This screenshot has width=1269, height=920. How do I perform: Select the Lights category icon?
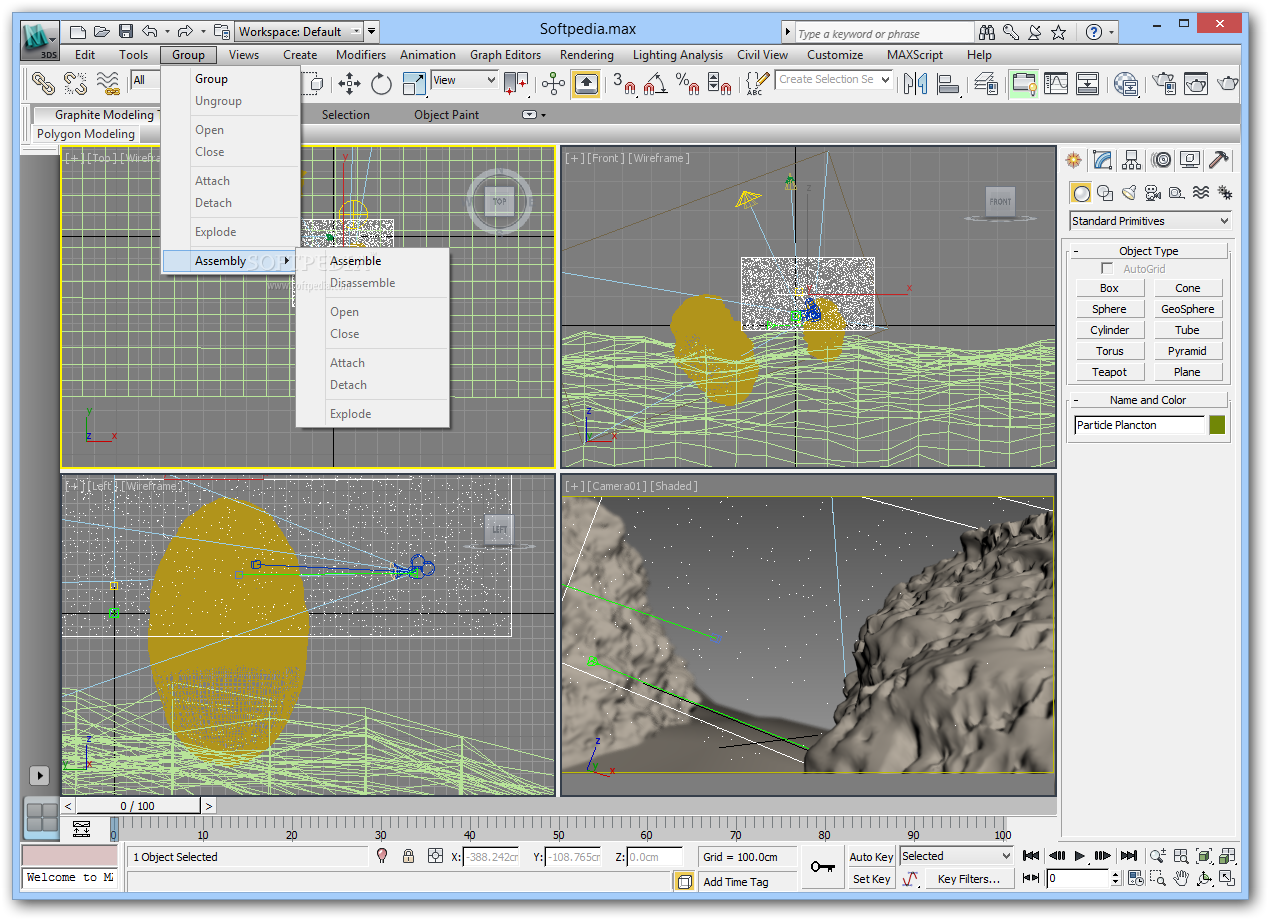(1129, 193)
